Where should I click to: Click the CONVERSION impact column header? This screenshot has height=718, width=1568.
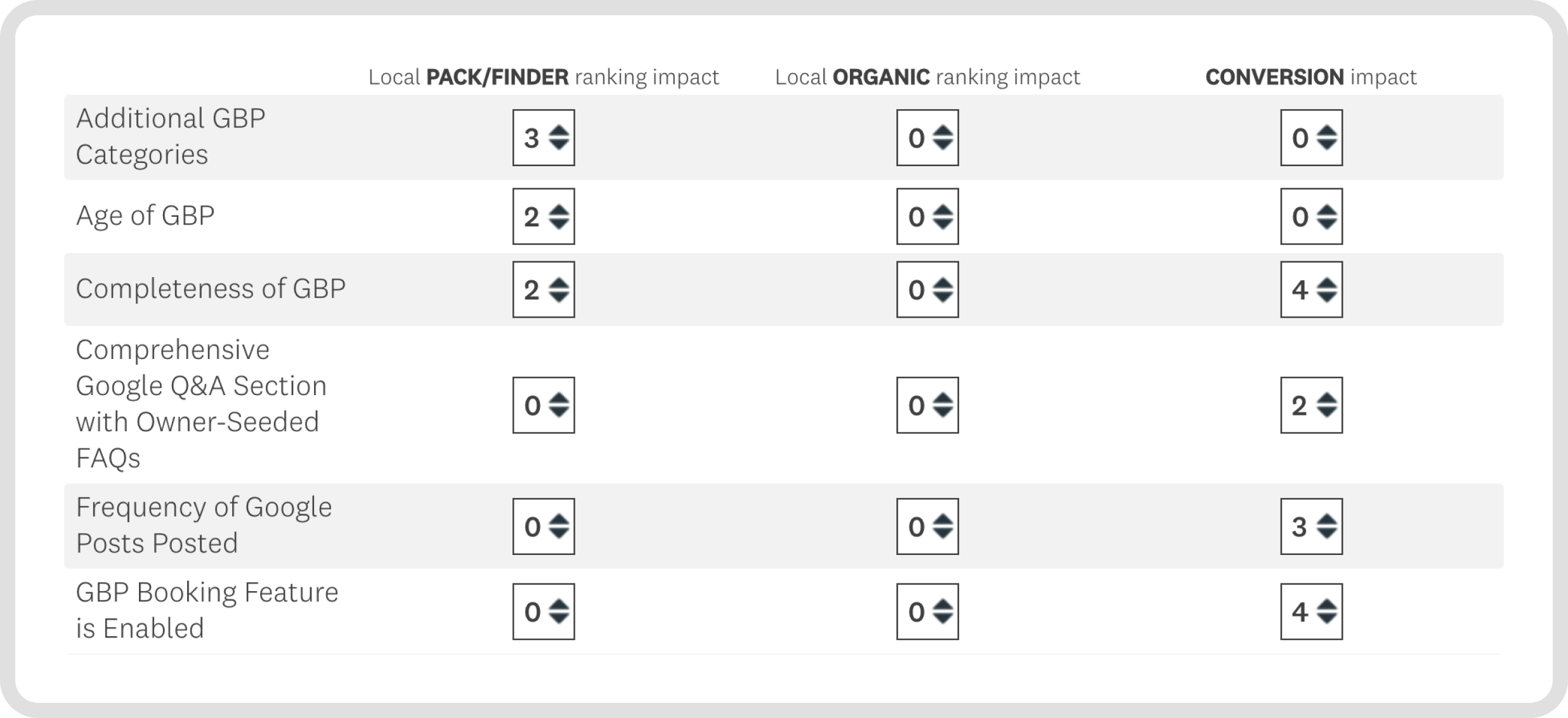pyautogui.click(x=1310, y=77)
